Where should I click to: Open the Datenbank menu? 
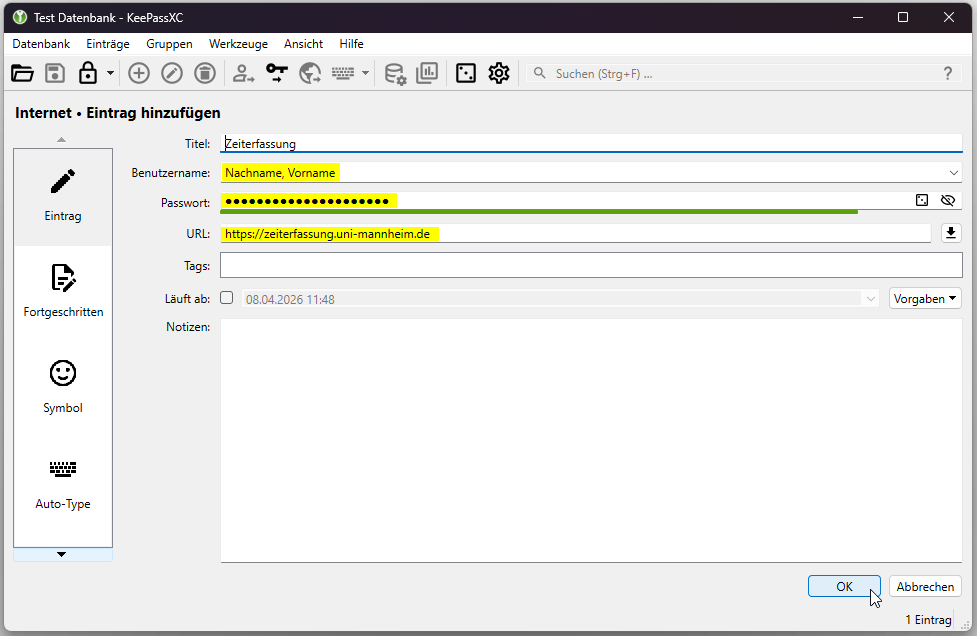click(41, 44)
